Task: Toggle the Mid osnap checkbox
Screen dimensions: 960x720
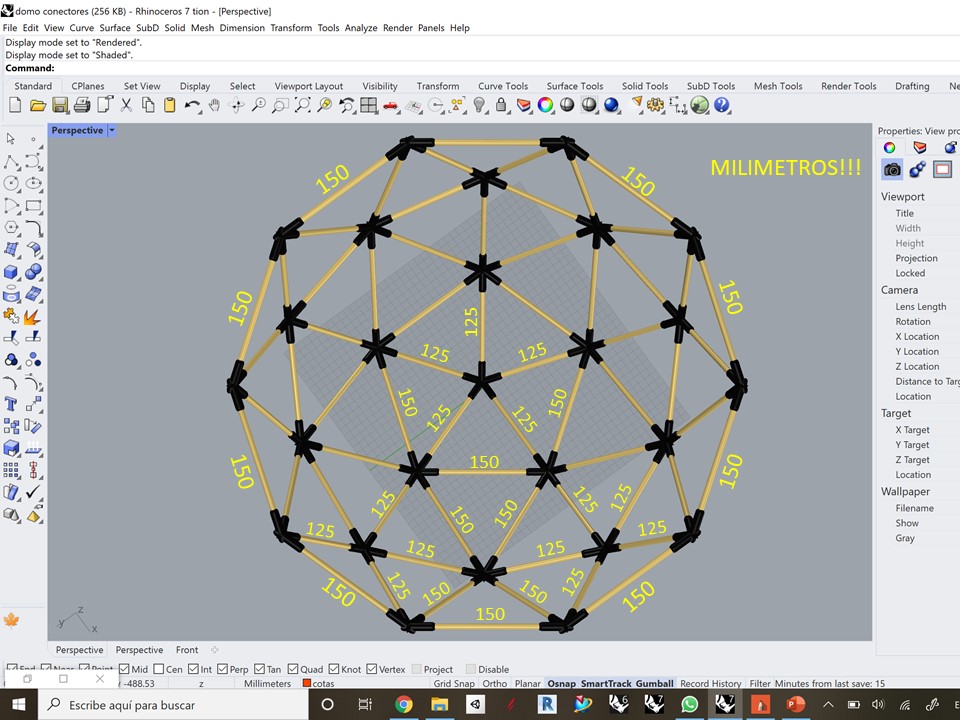Action: [124, 669]
